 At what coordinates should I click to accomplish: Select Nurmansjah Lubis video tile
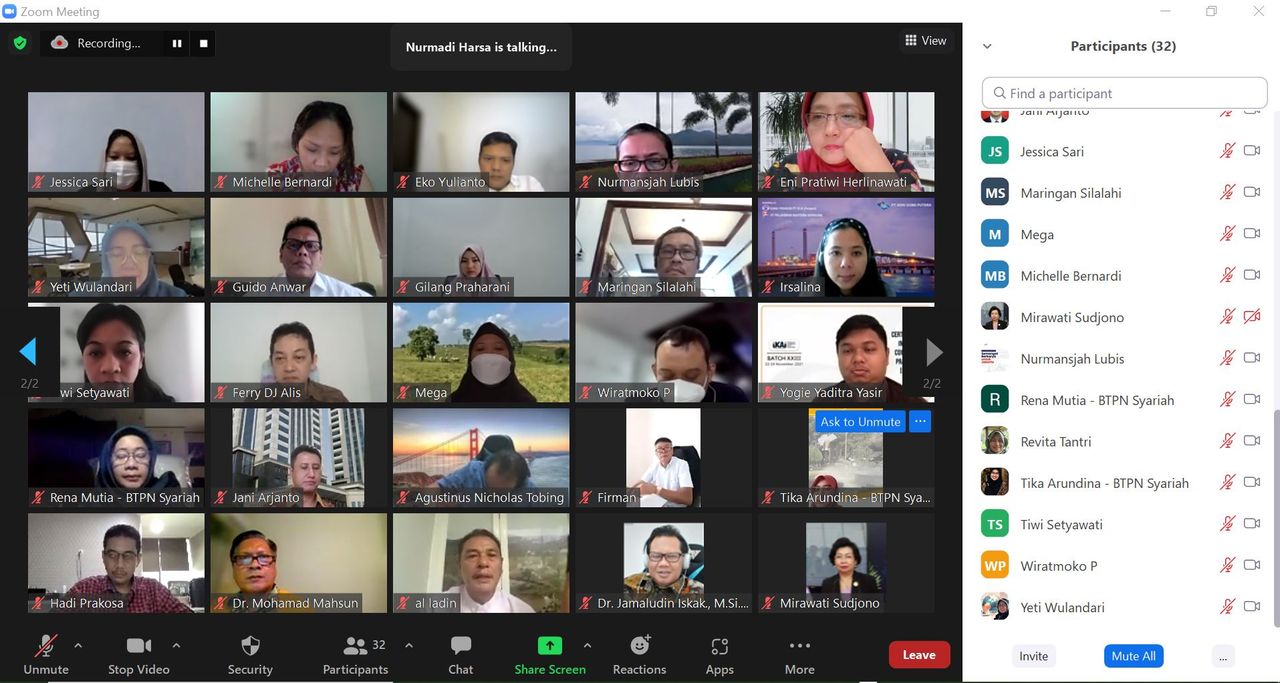pyautogui.click(x=663, y=142)
